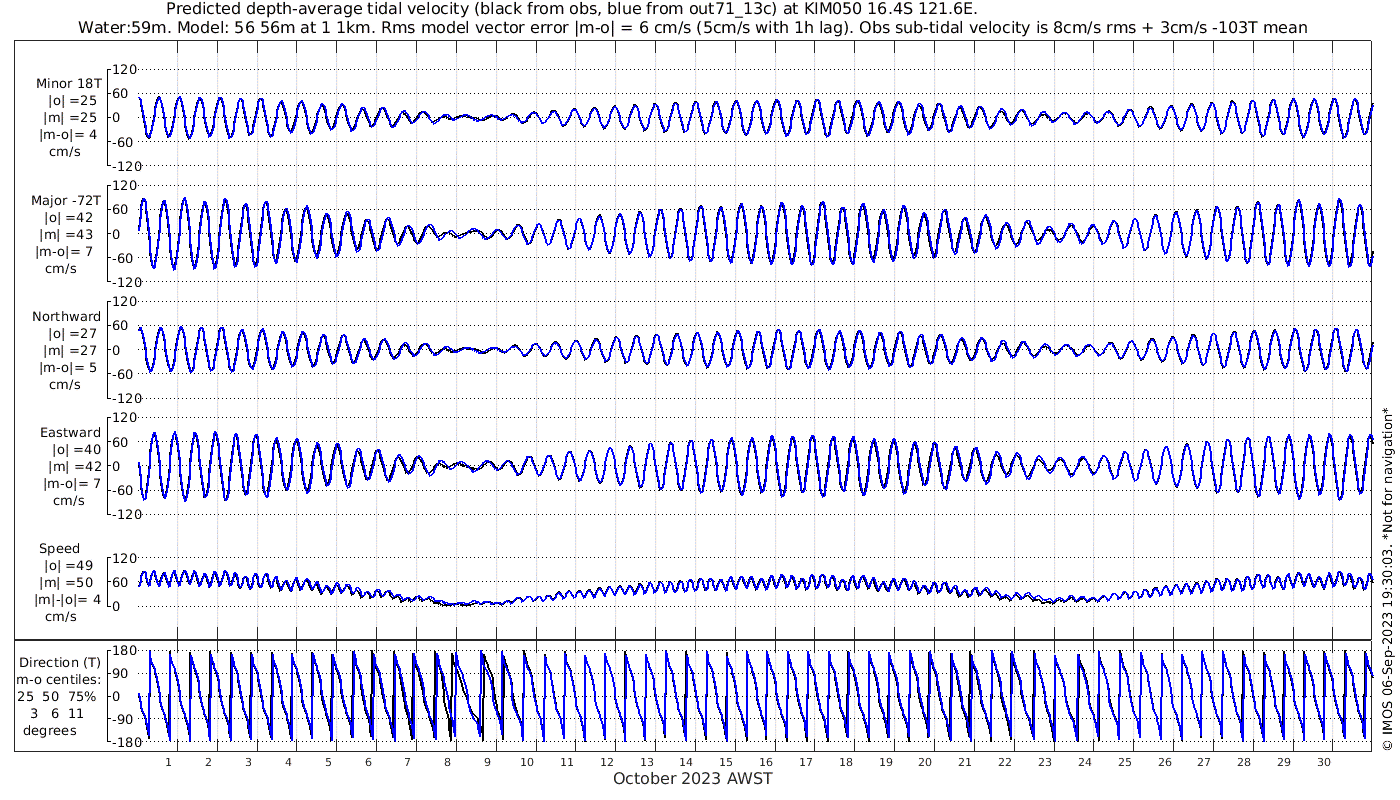Click the 'cm/s' unit under the Speed panel label
1400x800 pixels.
tap(62, 617)
